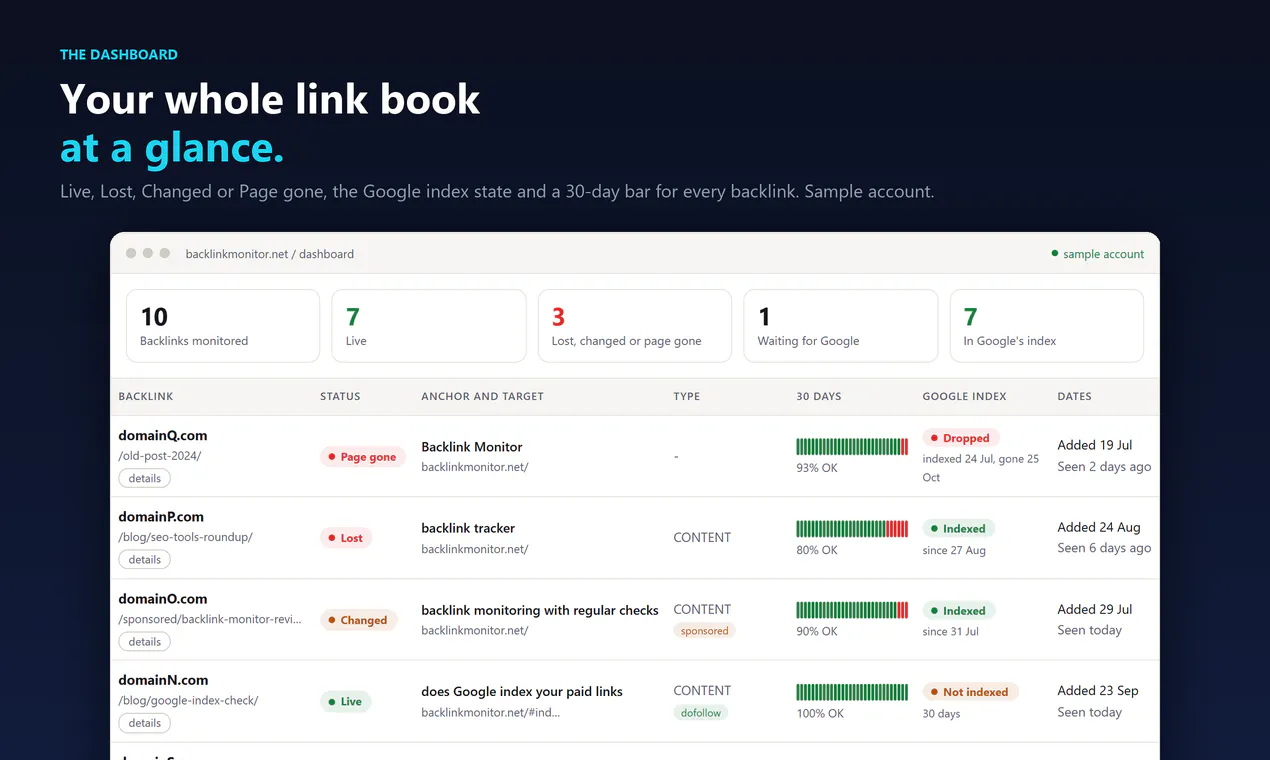Click the Indexed badge in domainO.com row

click(x=959, y=611)
